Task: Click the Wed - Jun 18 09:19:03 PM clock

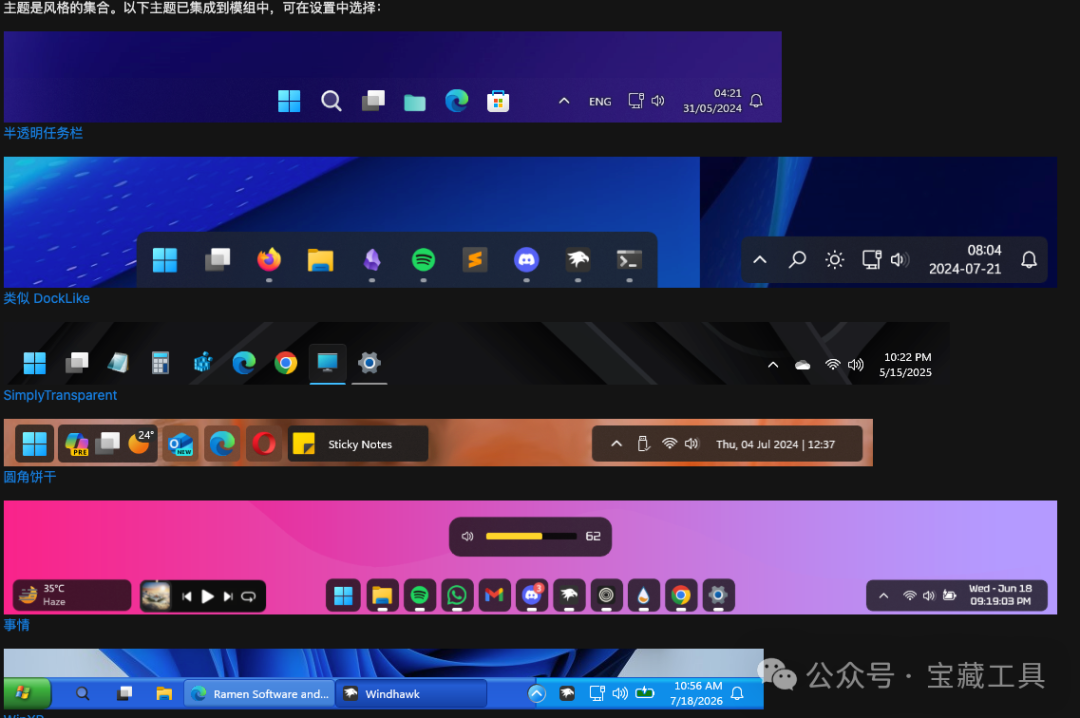Action: tap(1000, 595)
